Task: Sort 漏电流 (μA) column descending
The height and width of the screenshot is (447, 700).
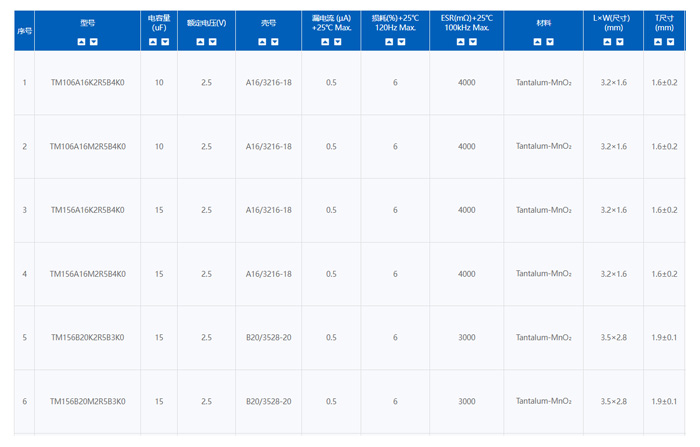Action: coord(337,42)
